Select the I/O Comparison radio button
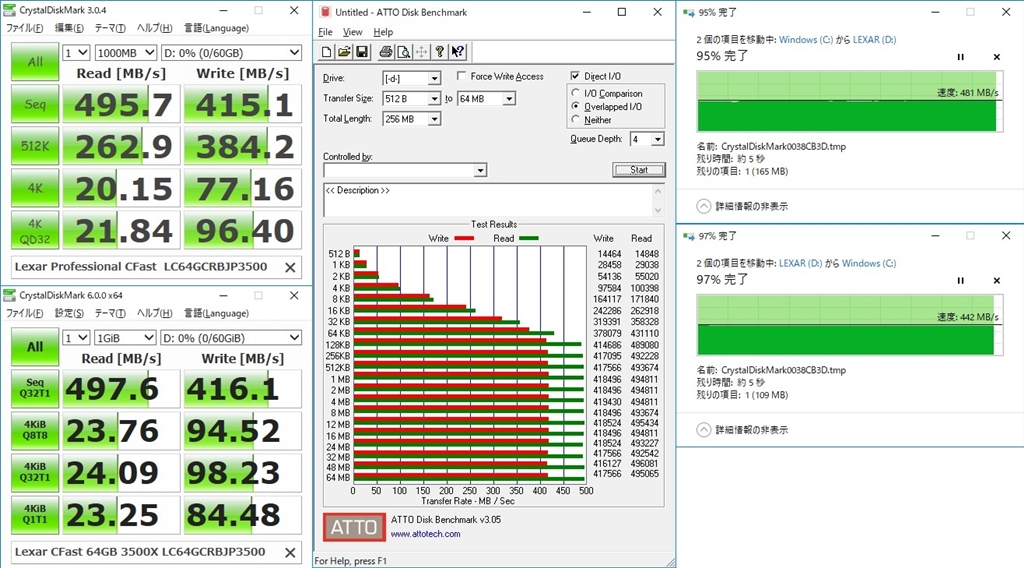Image resolution: width=1024 pixels, height=568 pixels. [575, 93]
